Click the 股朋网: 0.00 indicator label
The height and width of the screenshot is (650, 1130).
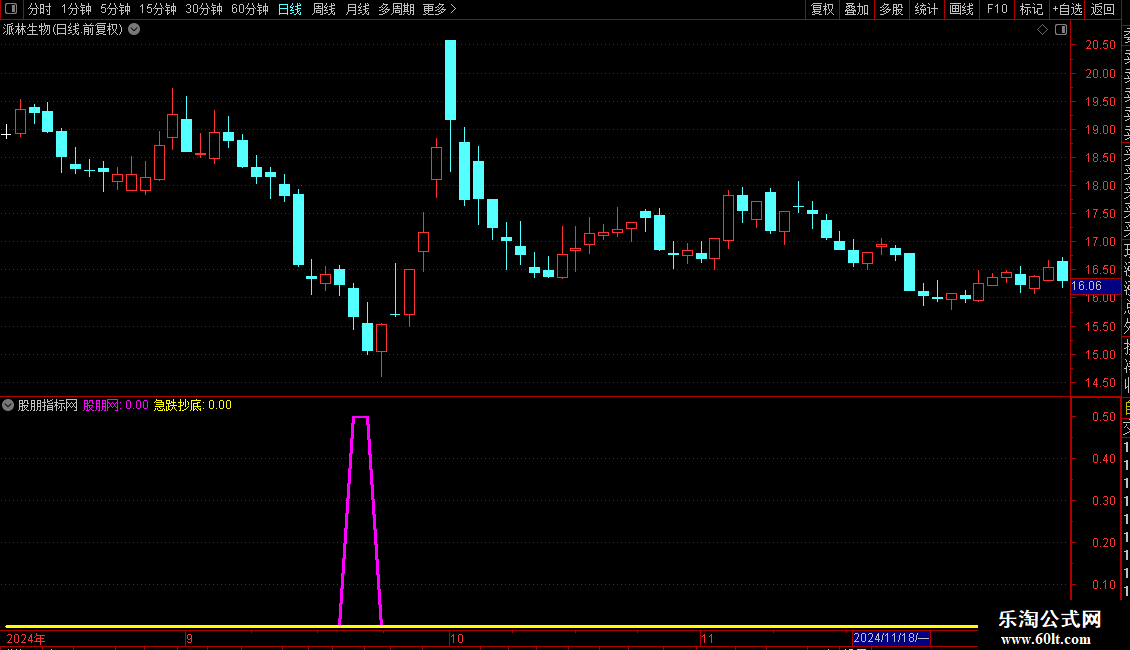click(115, 405)
